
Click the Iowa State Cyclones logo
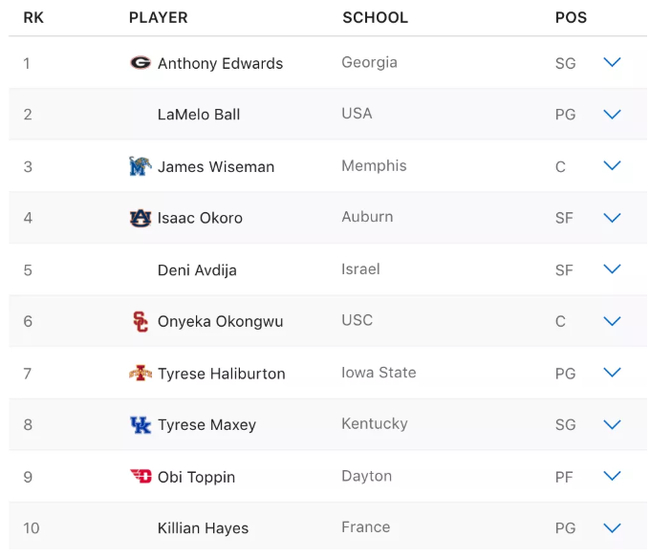click(140, 373)
